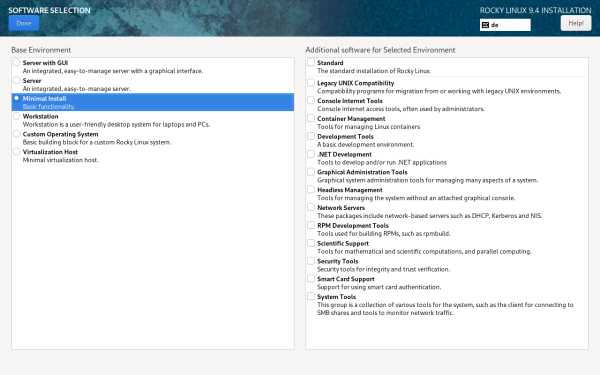600x375 pixels.
Task: Select the Workstation radio option
Action: [x=16, y=116]
